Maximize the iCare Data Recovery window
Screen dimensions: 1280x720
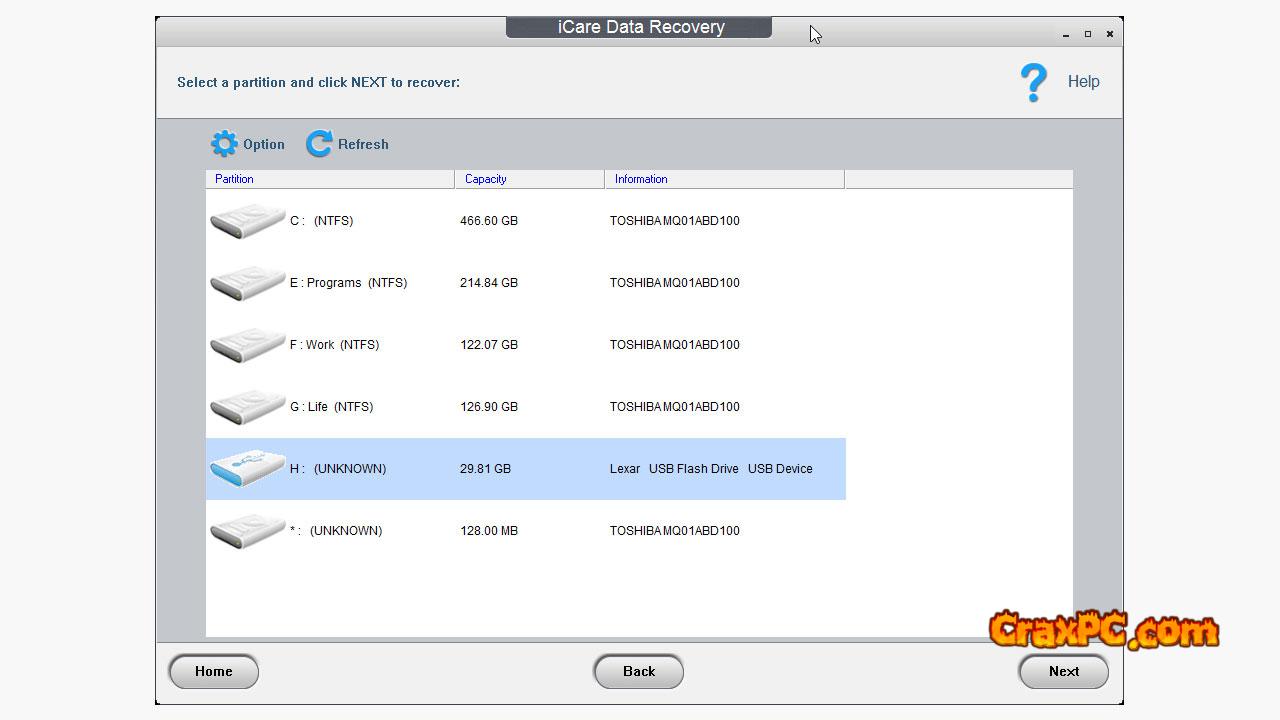[x=1088, y=34]
